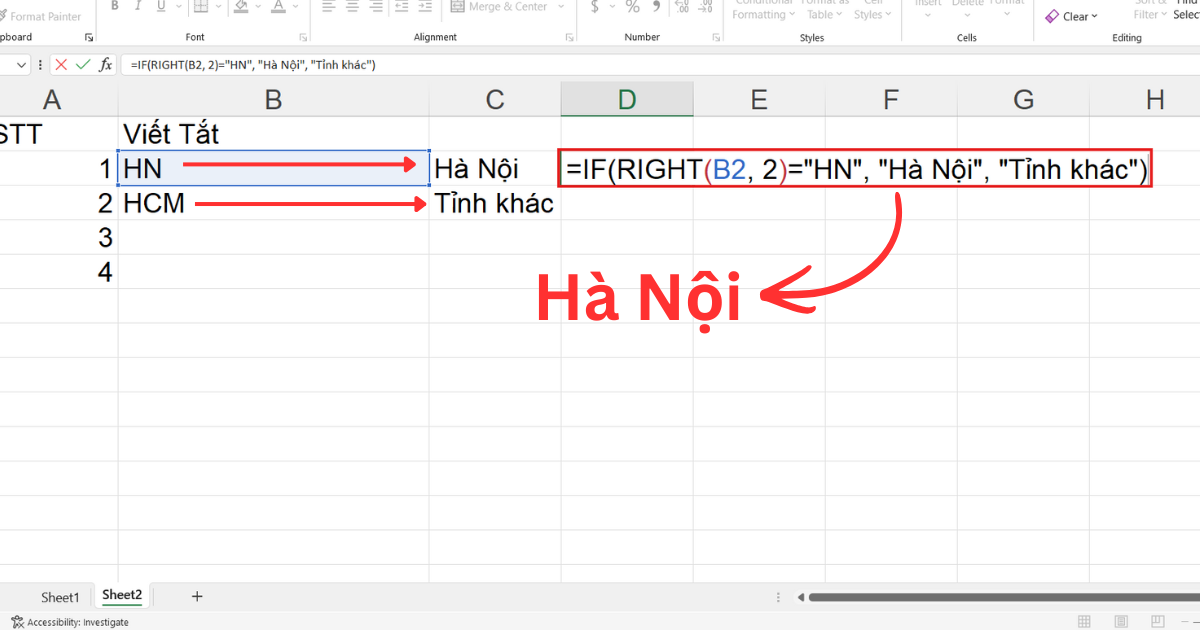Apply italic formatting
Screen dimensions: 1200x630
click(x=137, y=7)
